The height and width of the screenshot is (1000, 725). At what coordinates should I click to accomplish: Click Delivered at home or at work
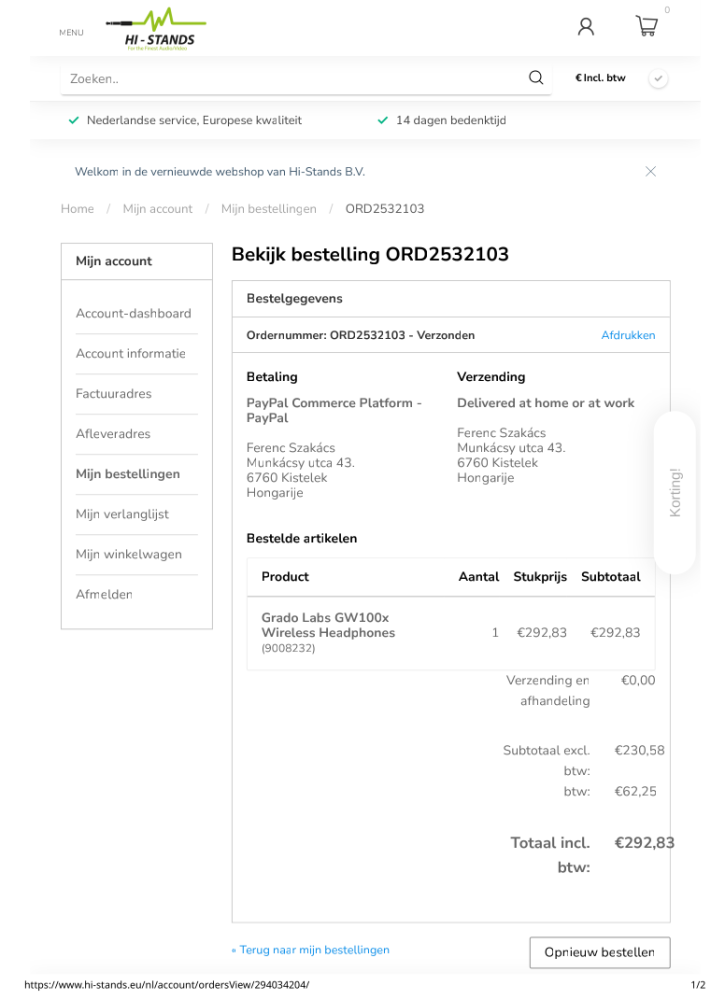545,403
